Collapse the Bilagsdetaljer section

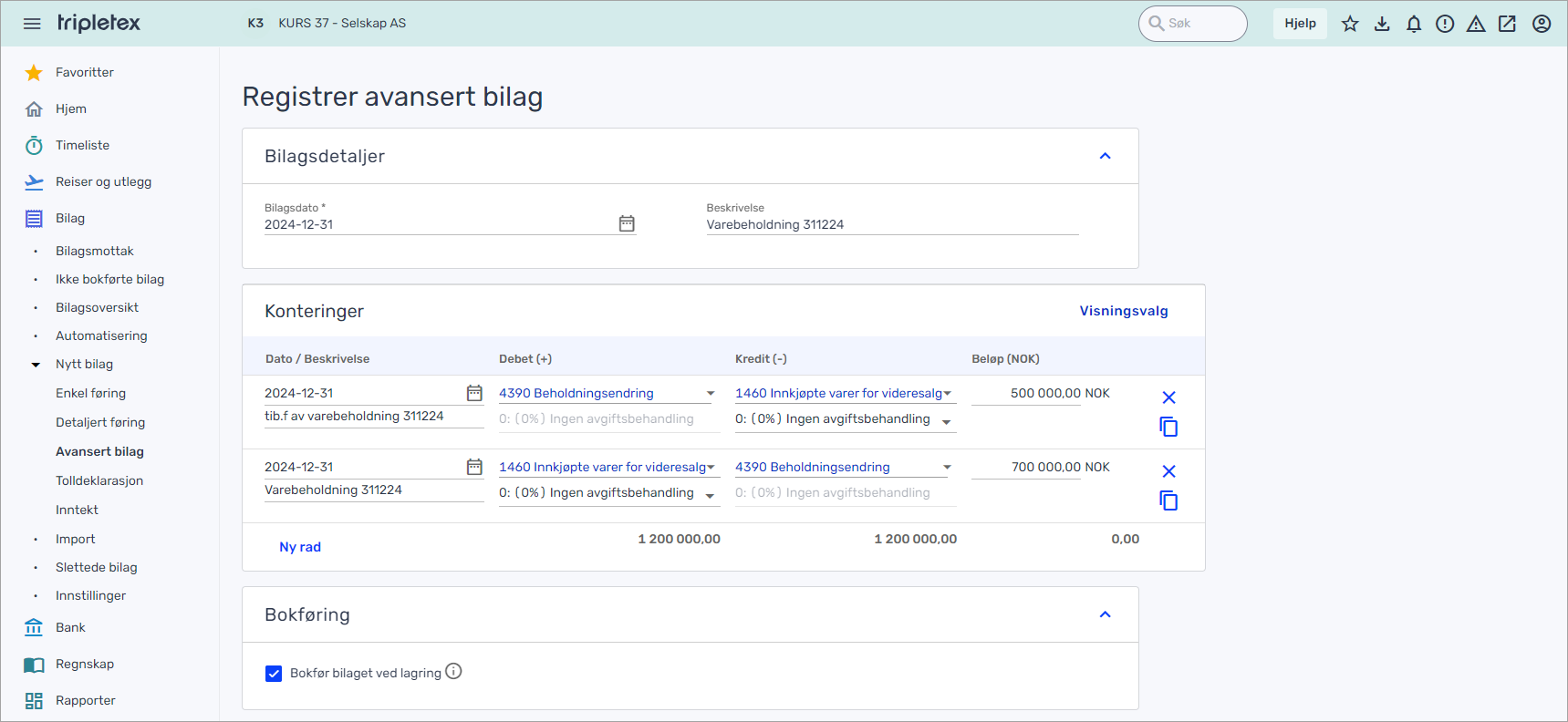point(1105,156)
